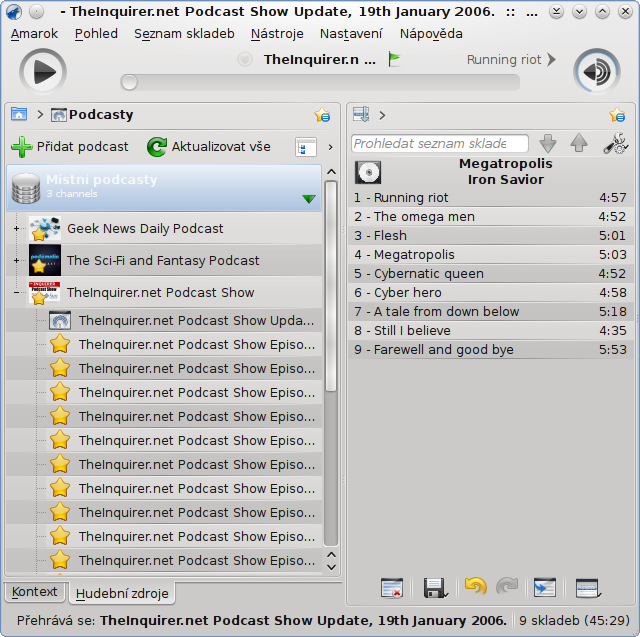The image size is (640, 637).
Task: Open the Nástroje menu
Action: point(277,33)
